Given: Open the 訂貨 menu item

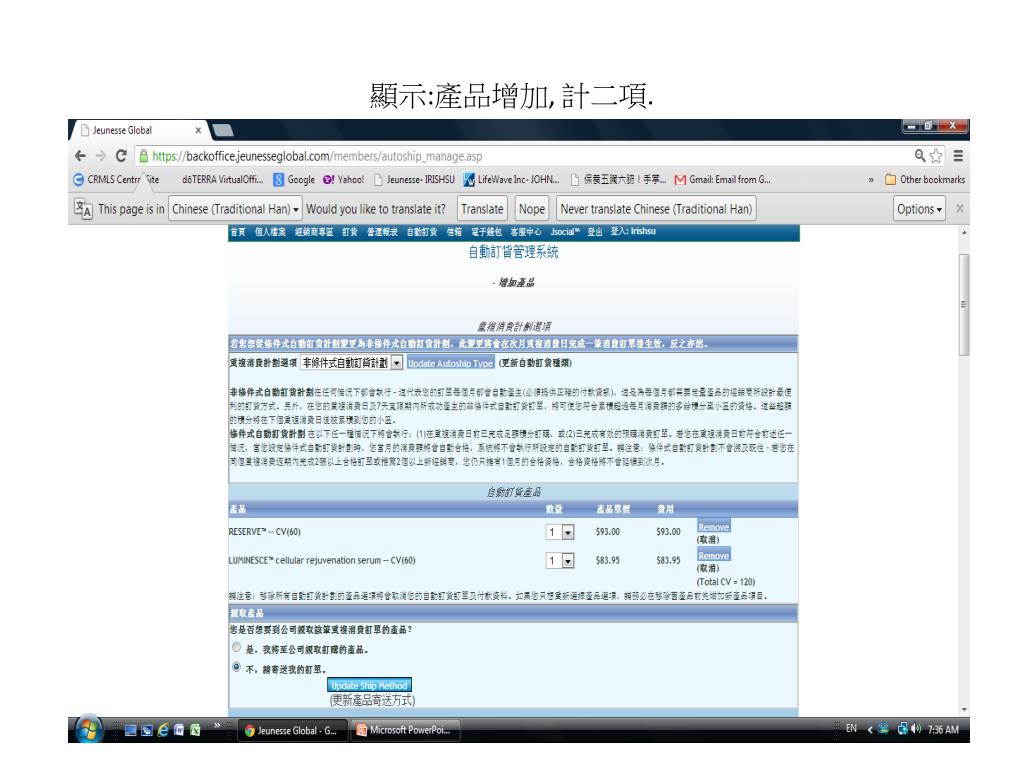Looking at the screenshot, I should coord(349,232).
